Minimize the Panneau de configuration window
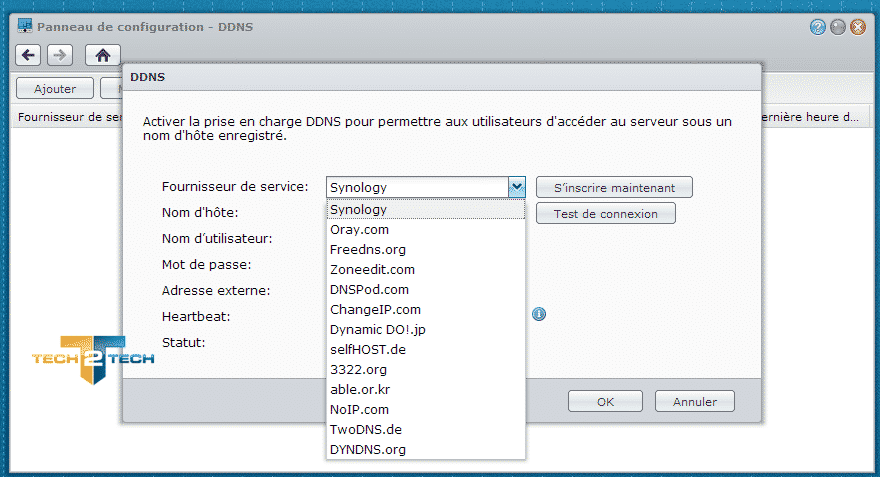880x477 pixels. pyautogui.click(x=838, y=27)
